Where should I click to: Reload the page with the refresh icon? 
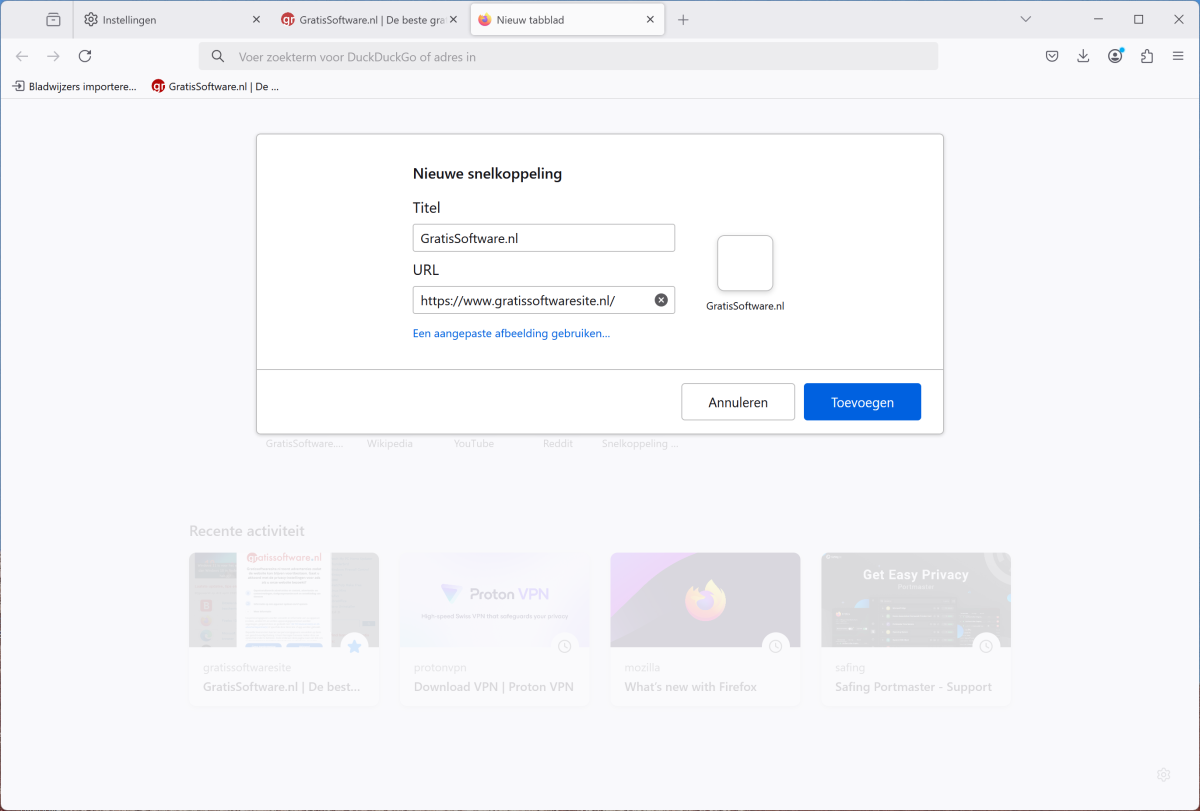tap(85, 57)
